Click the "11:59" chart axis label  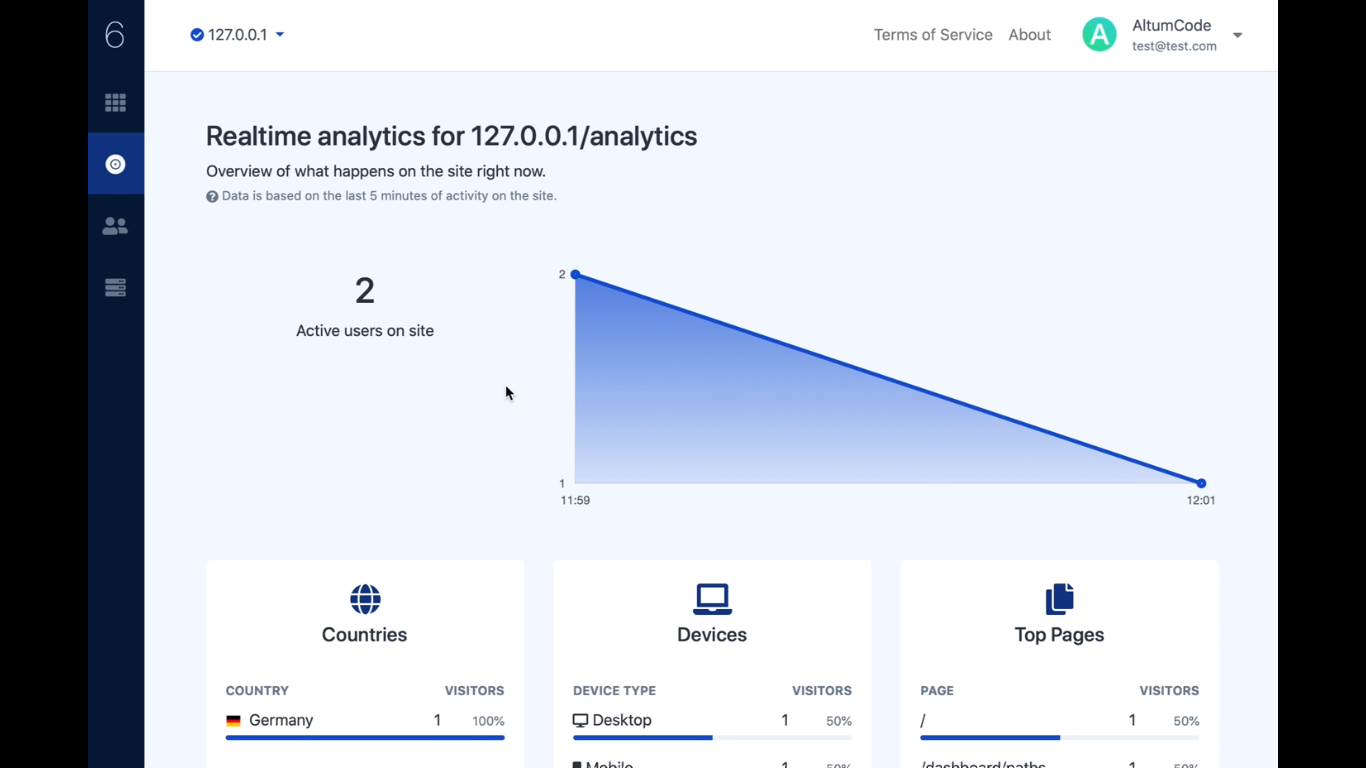(x=575, y=501)
